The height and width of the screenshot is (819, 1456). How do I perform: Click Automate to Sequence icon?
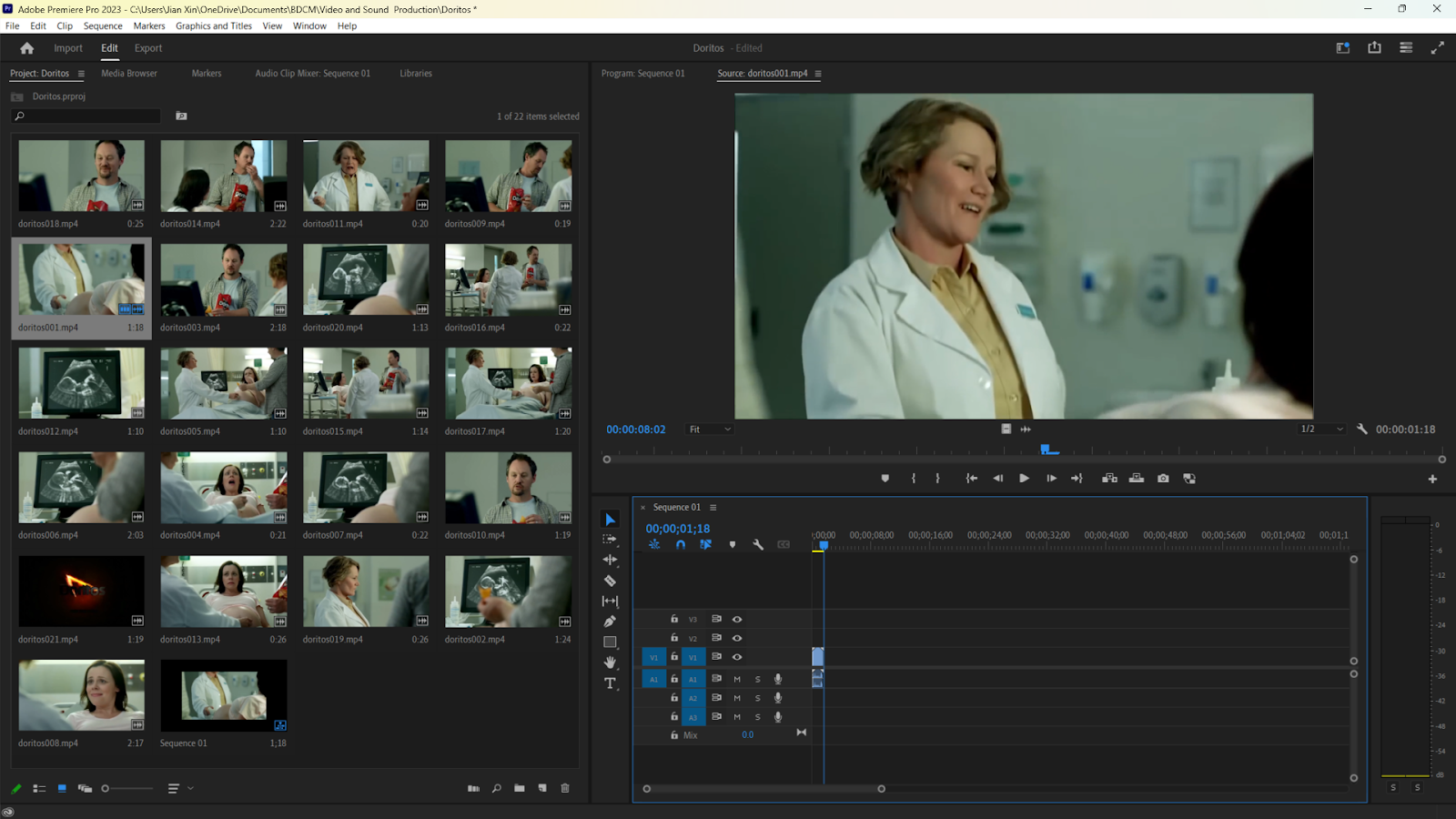pyautogui.click(x=473, y=788)
